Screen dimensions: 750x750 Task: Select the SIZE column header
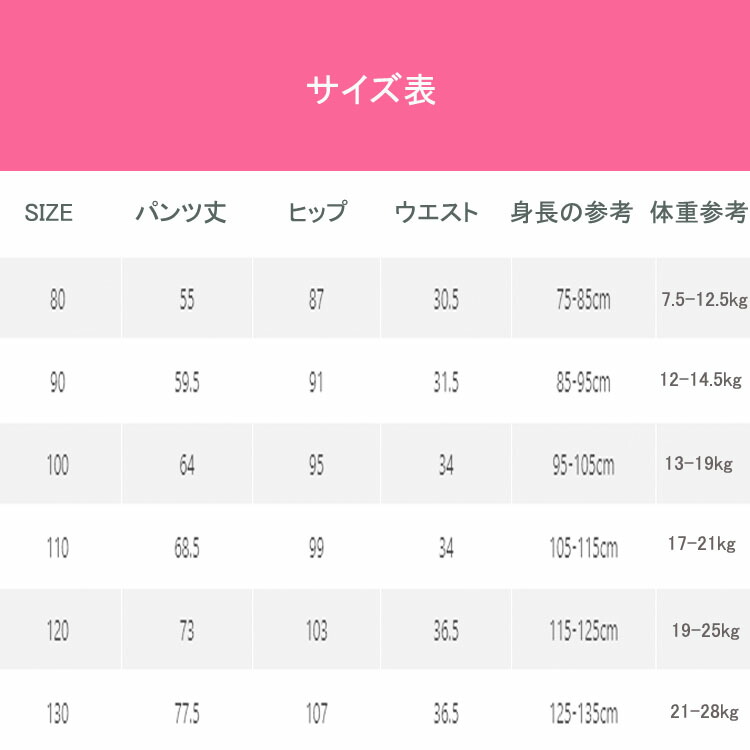click(x=48, y=213)
